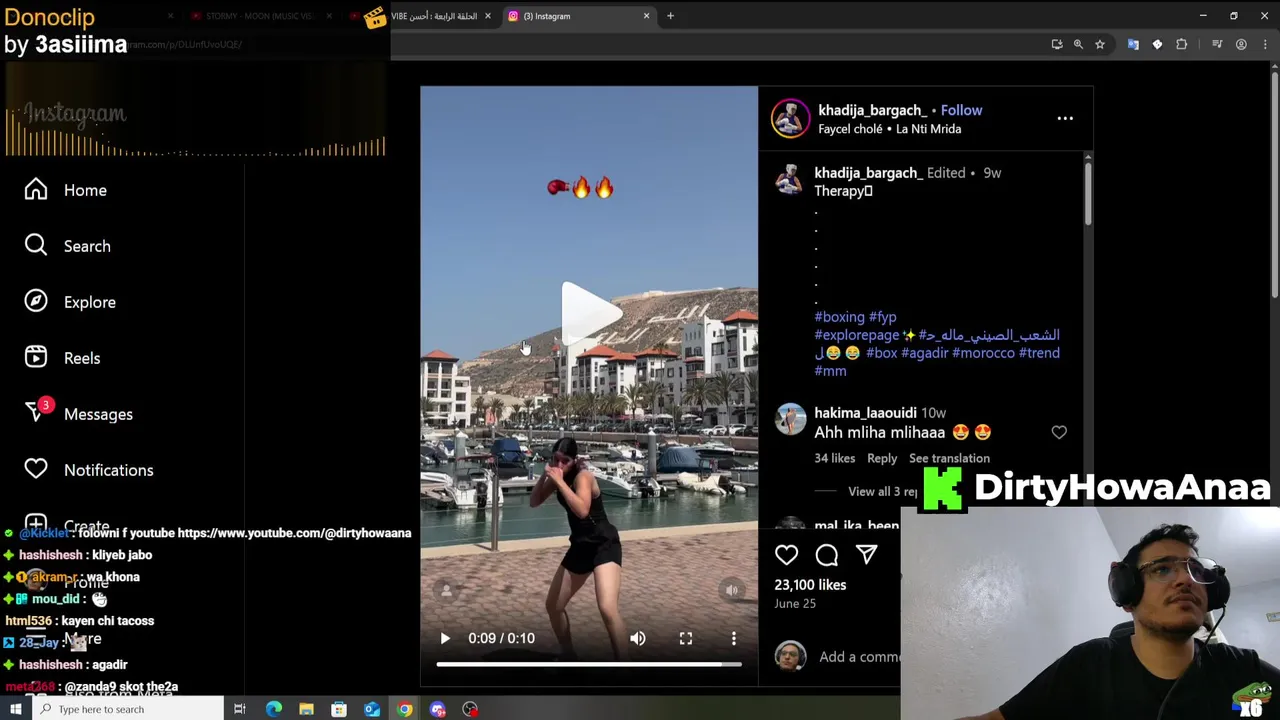Click the Add a comment field
1280x720 pixels.
click(858, 657)
